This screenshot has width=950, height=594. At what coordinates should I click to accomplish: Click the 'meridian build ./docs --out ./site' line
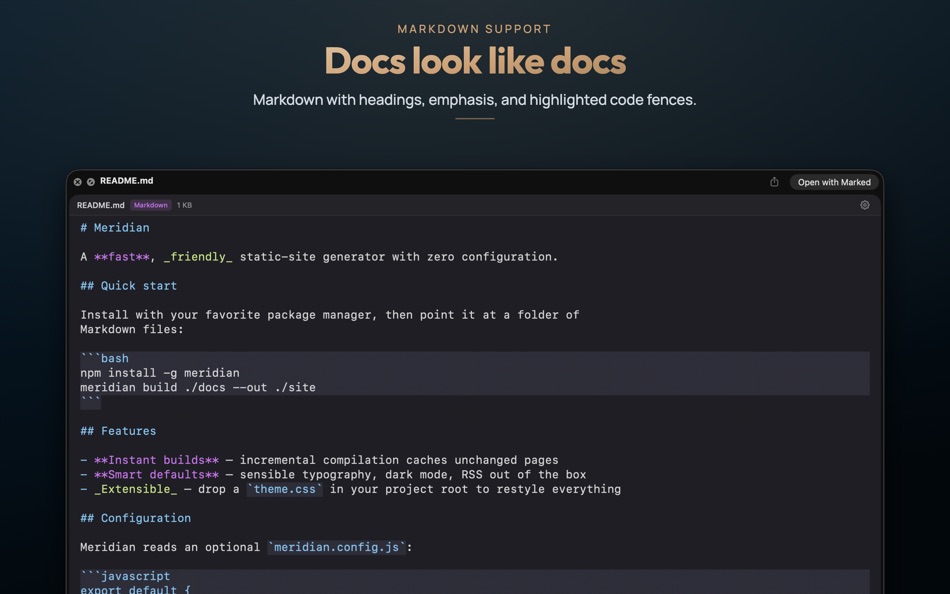[198, 387]
